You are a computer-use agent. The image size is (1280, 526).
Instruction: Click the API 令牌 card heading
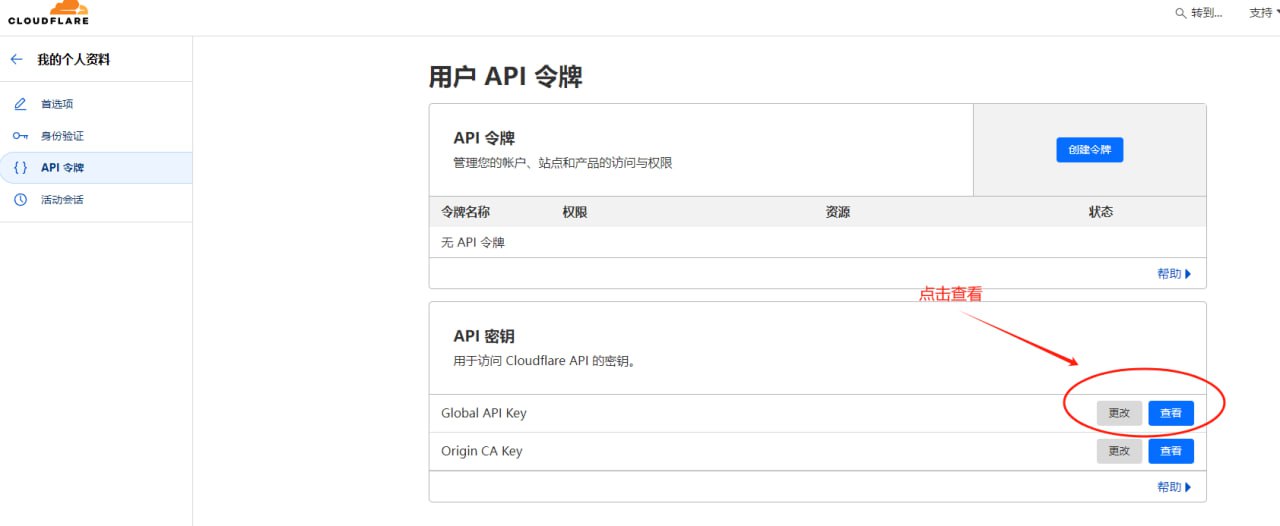(484, 138)
